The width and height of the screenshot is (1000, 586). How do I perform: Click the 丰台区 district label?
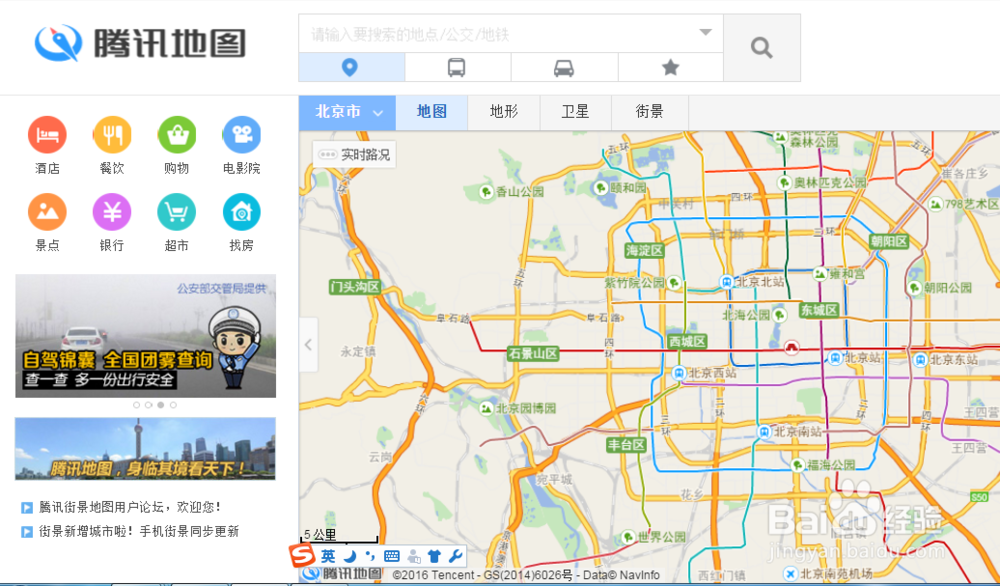(626, 445)
